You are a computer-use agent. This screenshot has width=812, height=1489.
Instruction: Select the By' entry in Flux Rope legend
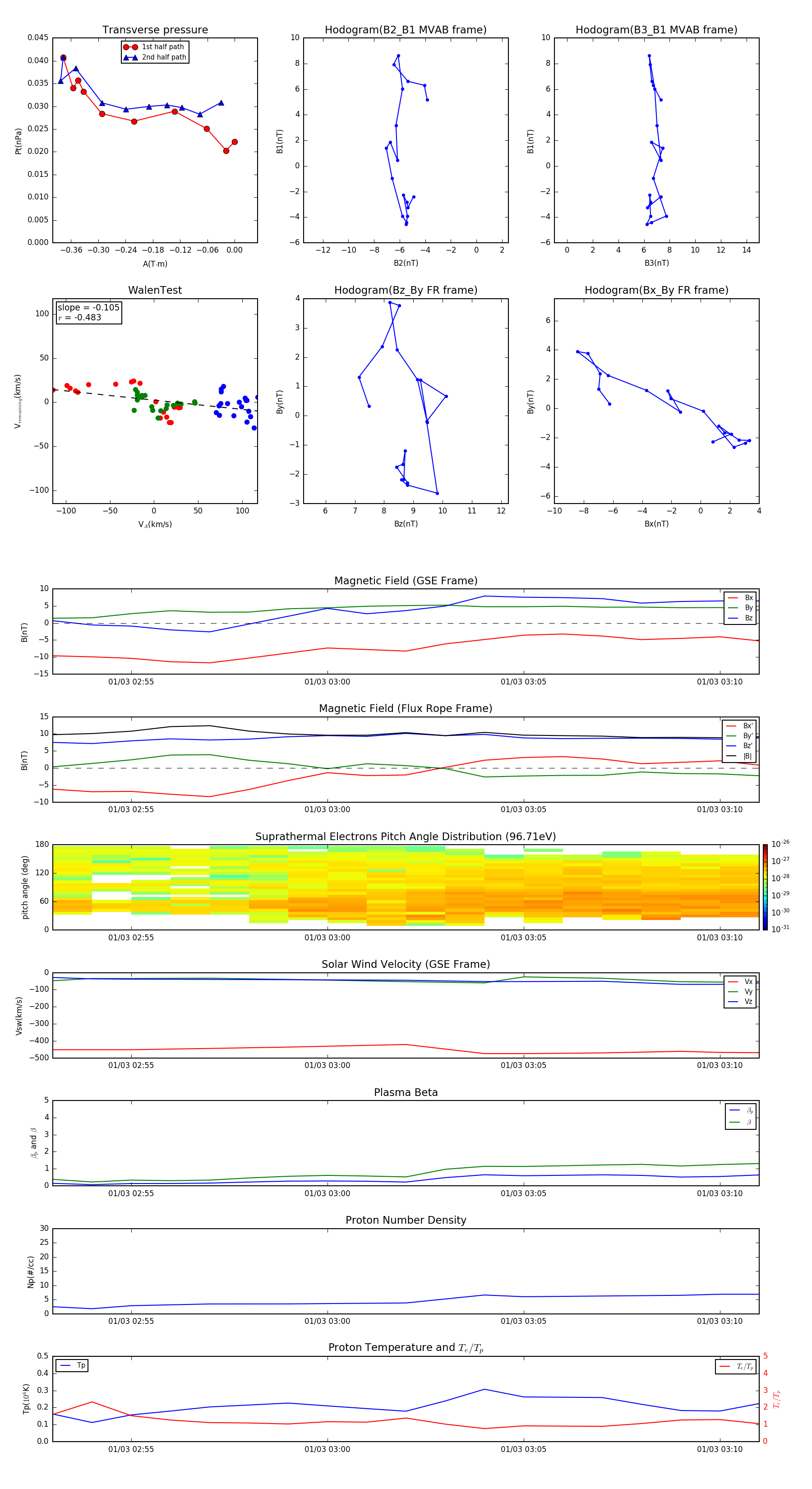739,736
